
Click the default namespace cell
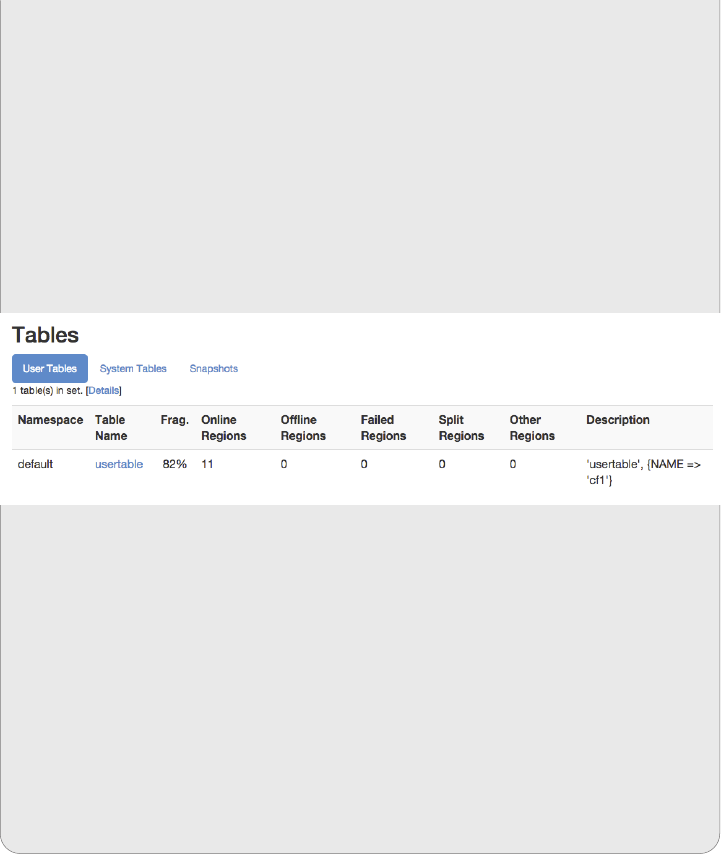[x=35, y=465]
